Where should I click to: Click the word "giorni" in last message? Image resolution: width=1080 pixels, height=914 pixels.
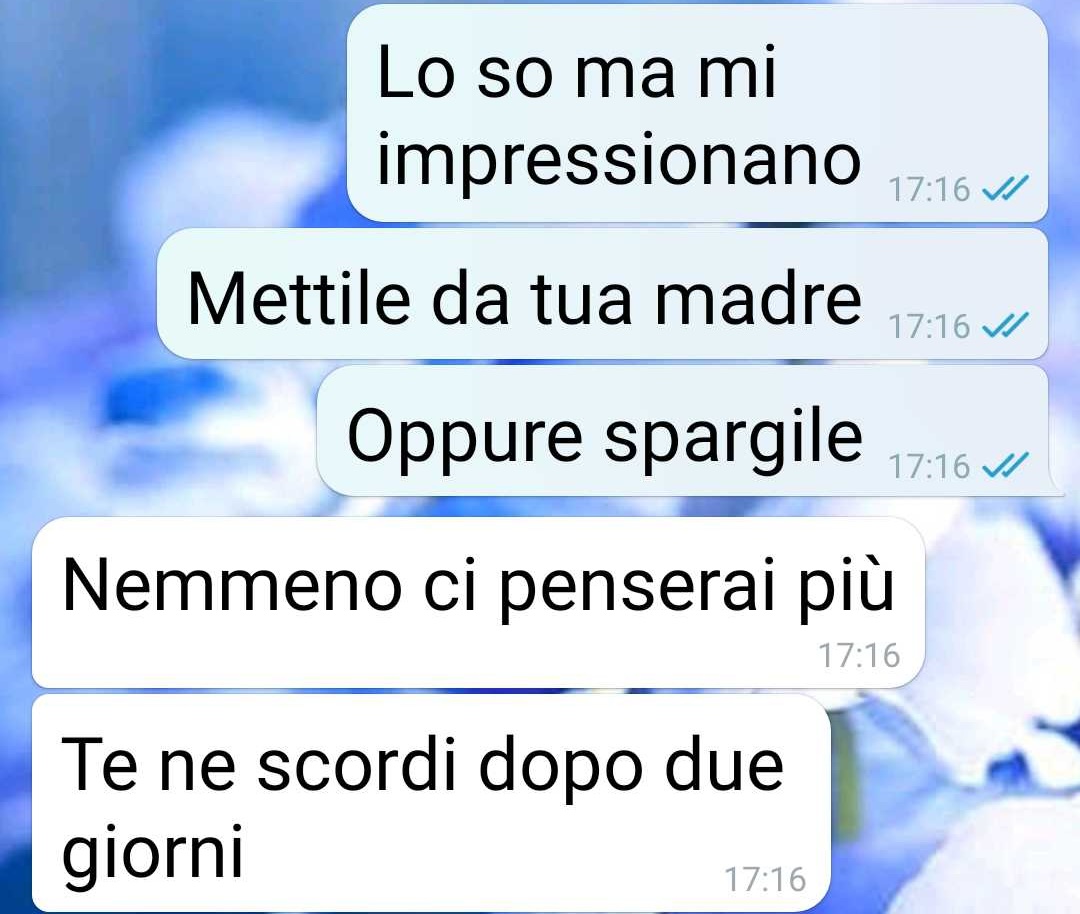[152, 853]
